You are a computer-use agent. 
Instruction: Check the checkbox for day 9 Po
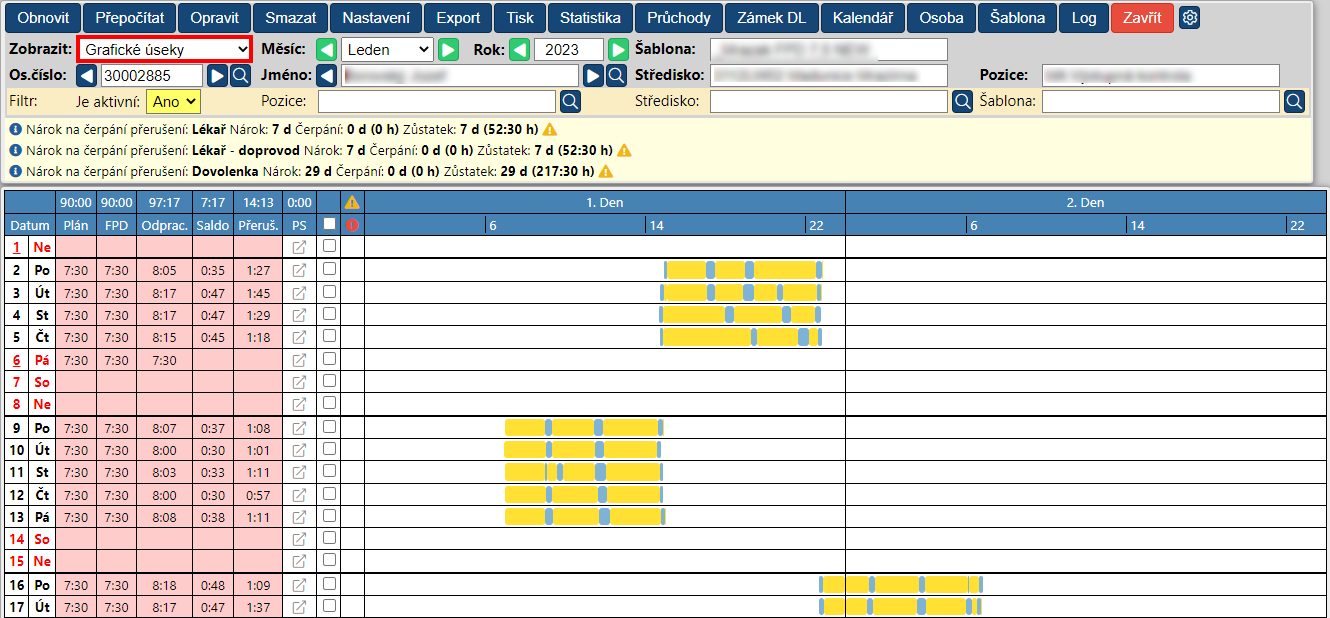coord(329,427)
